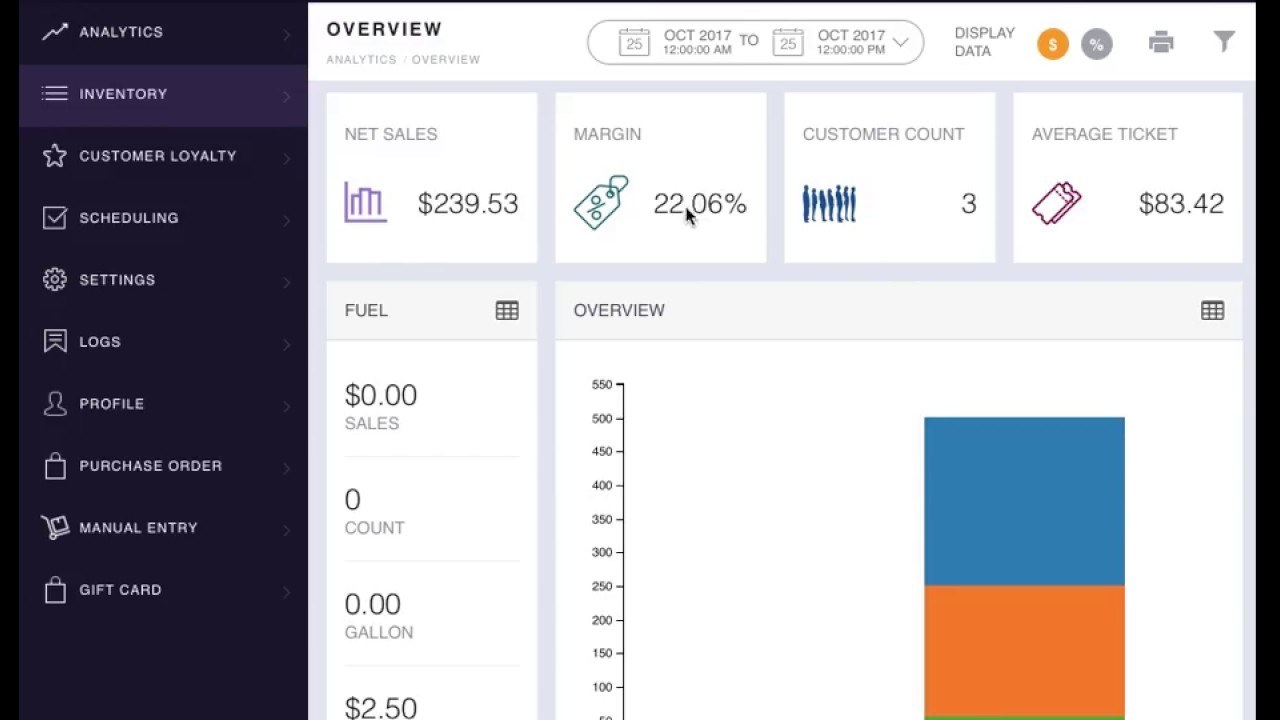Click the Average Ticket icon
Image resolution: width=1280 pixels, height=720 pixels.
tap(1057, 203)
